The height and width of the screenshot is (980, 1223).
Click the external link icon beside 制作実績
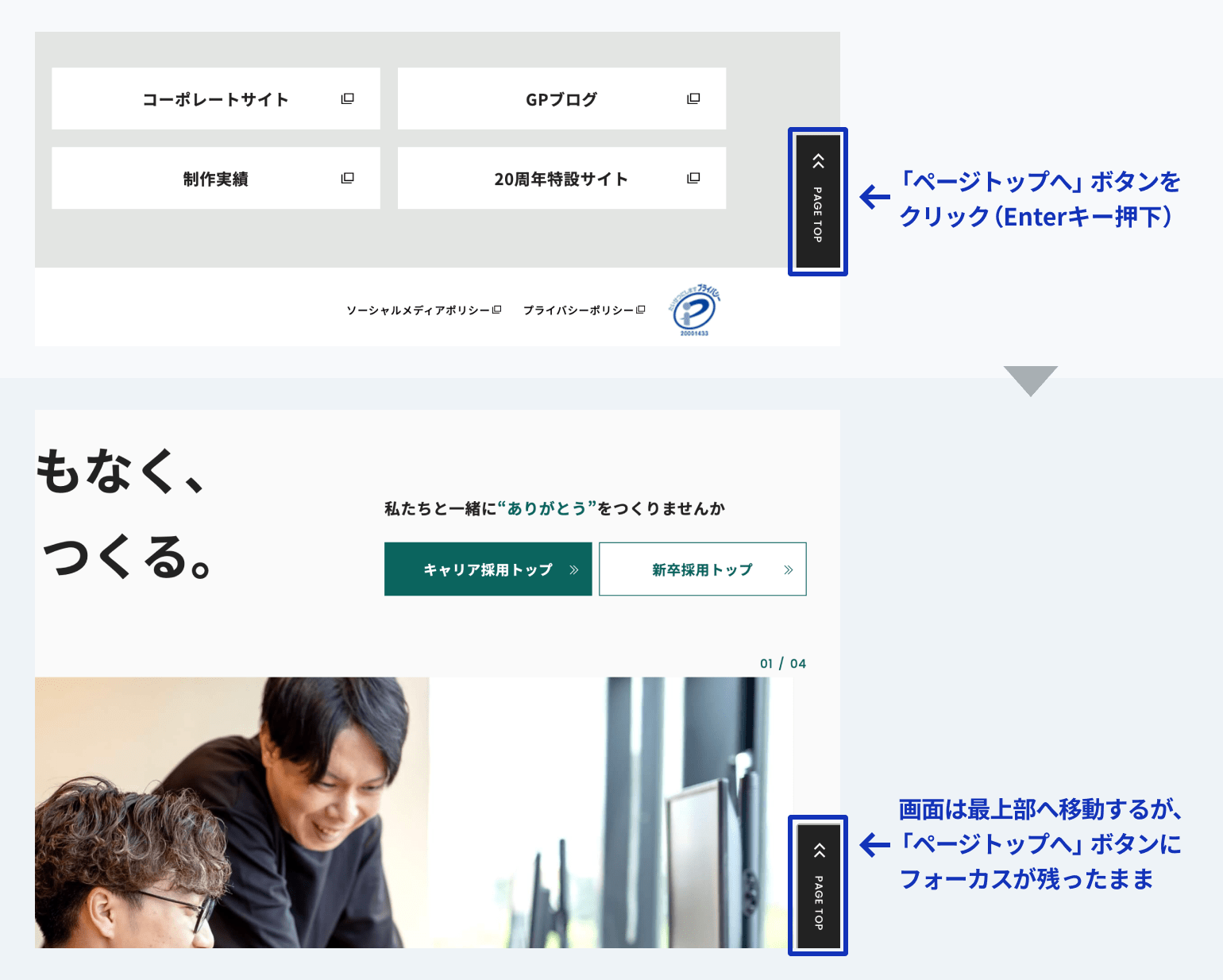347,178
